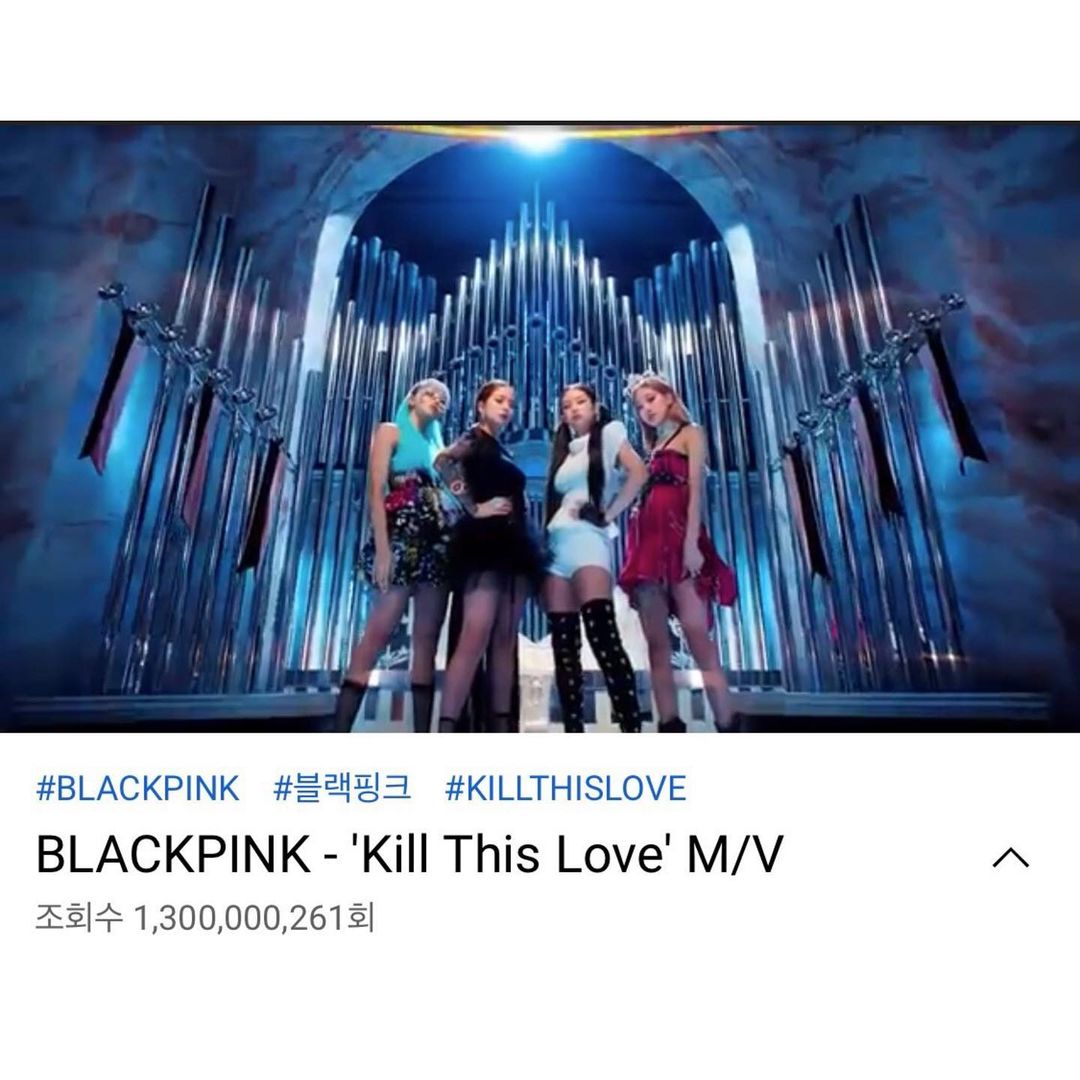Open the #KILLTHISLOVE hashtag link
The image size is (1080, 1080).
[x=565, y=788]
